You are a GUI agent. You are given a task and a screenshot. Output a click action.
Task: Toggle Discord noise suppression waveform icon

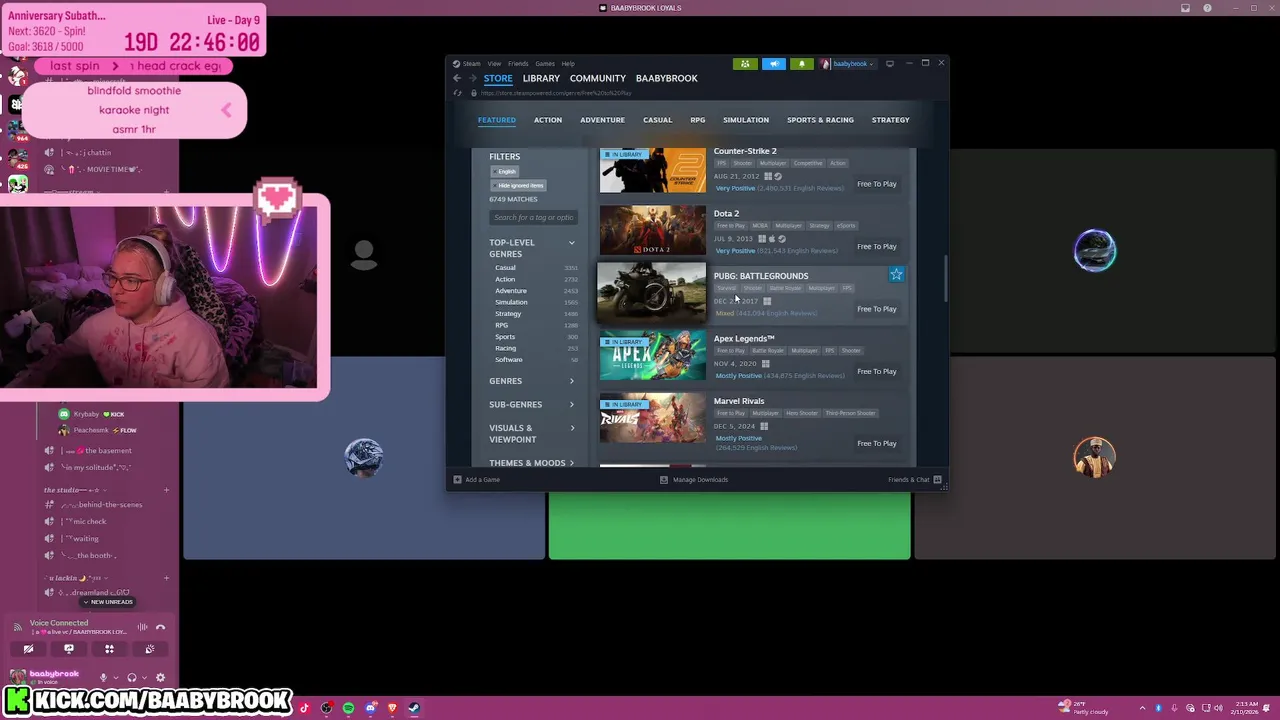pyautogui.click(x=142, y=627)
